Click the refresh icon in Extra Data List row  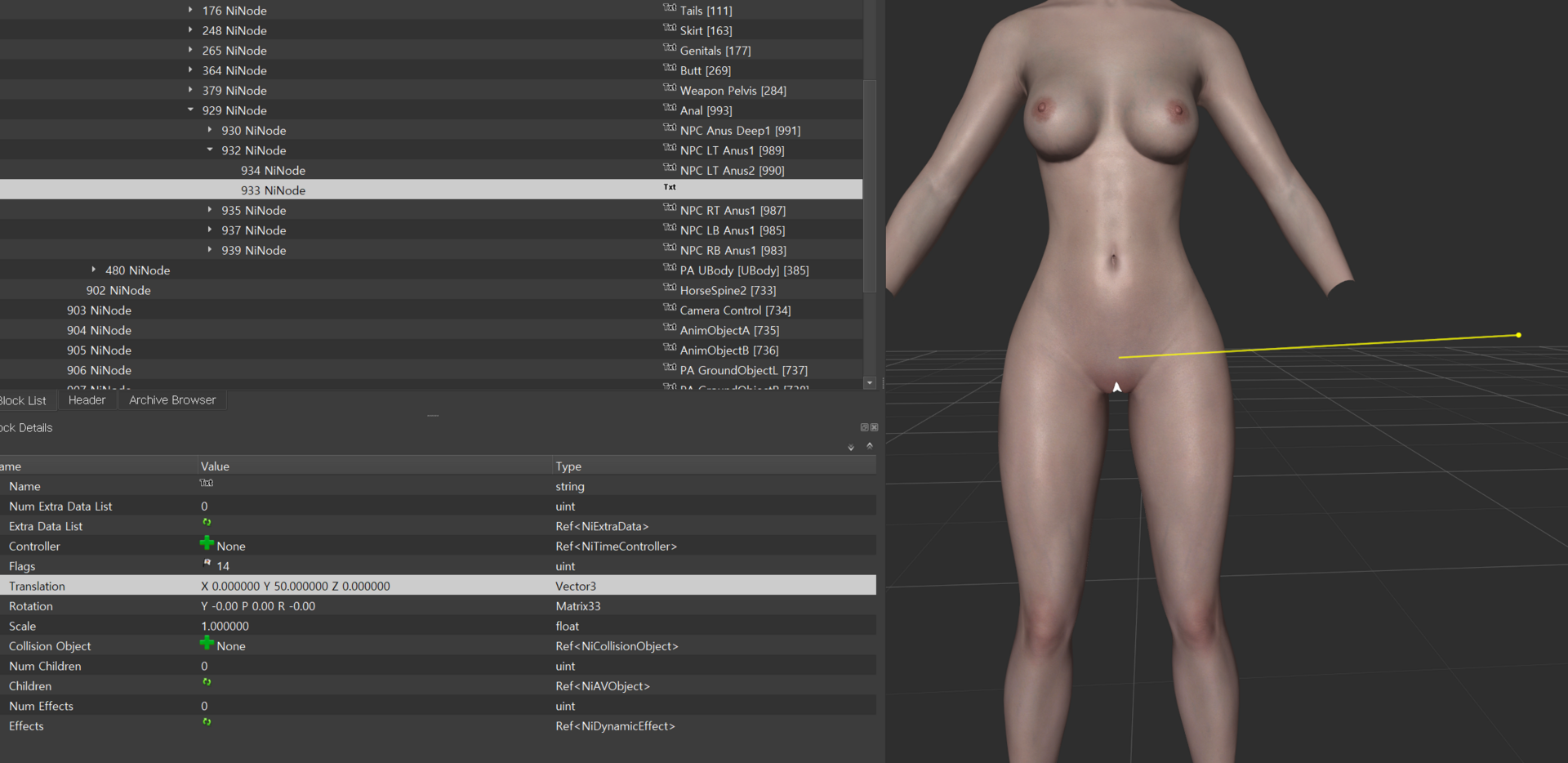[x=207, y=522]
